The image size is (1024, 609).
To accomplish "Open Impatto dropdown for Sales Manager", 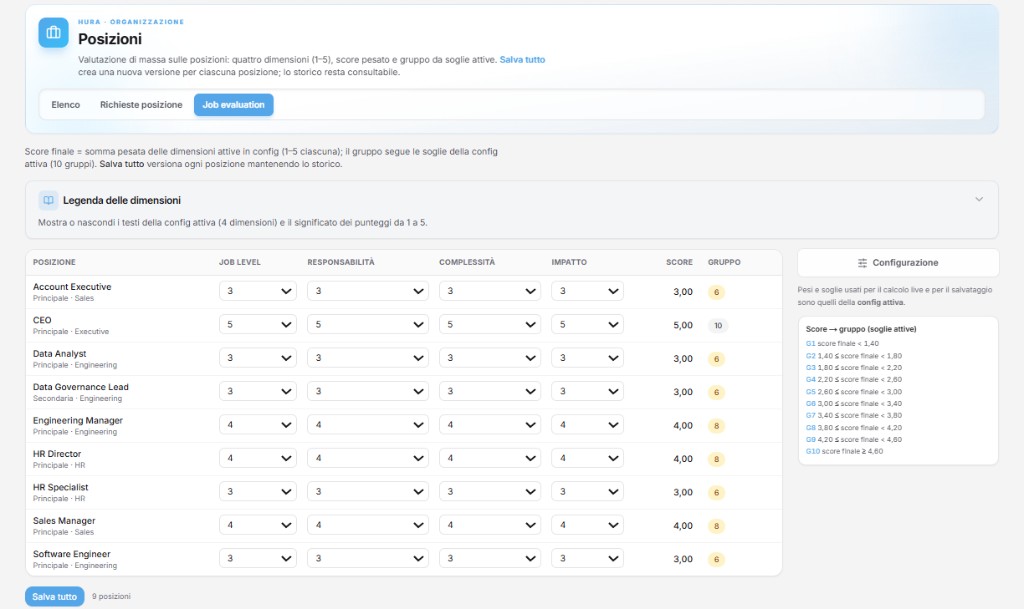I will pyautogui.click(x=587, y=525).
